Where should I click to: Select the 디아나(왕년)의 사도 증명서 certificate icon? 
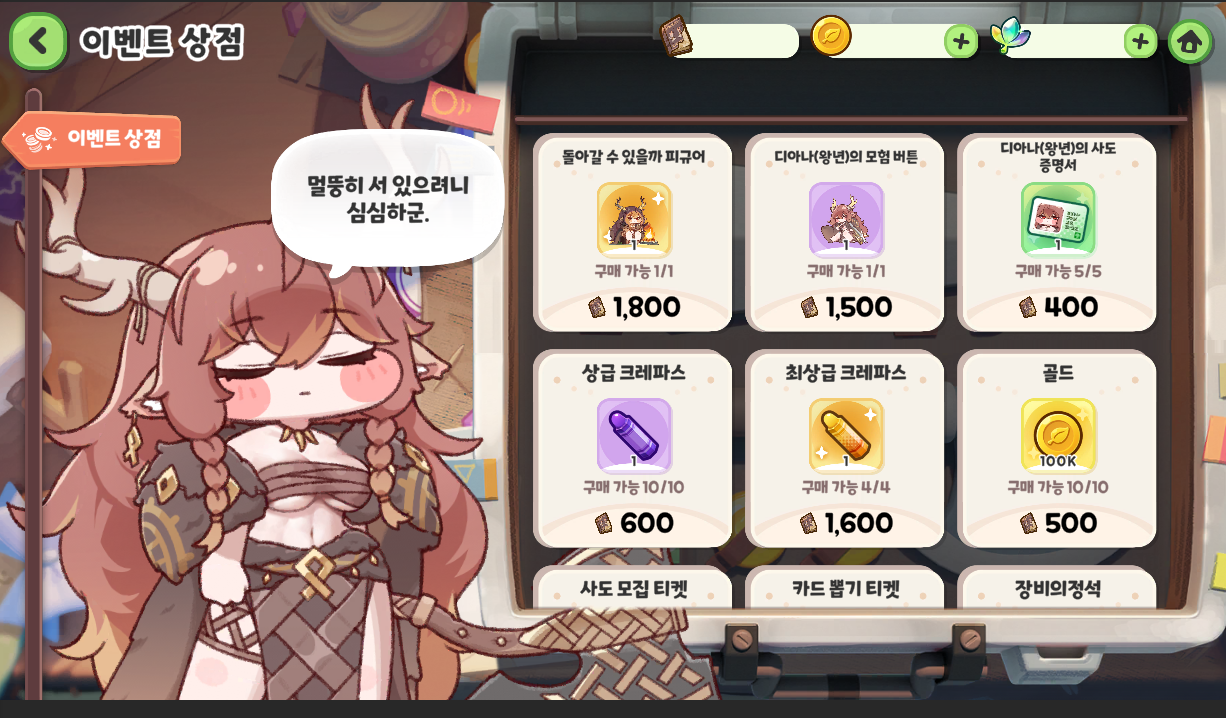click(x=1058, y=219)
